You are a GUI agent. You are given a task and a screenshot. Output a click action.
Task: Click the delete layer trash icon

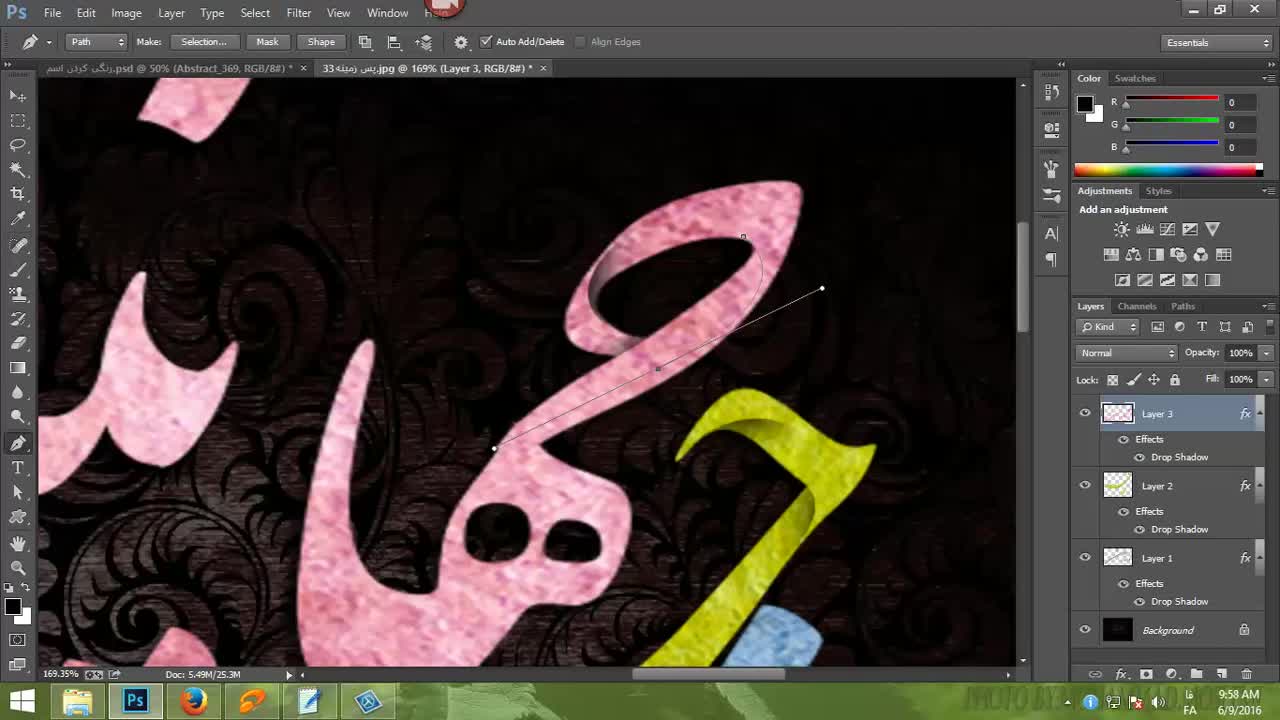[1246, 674]
